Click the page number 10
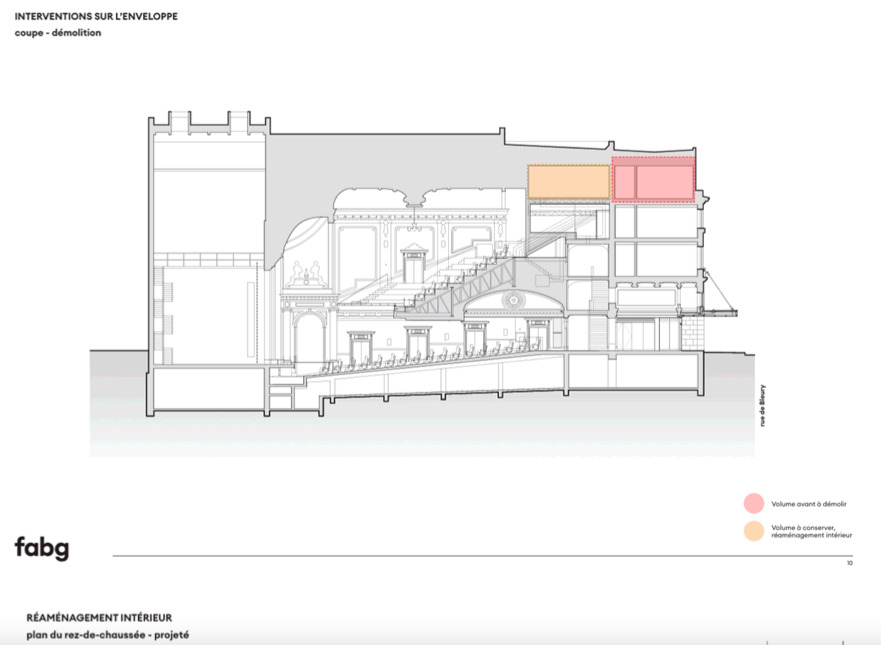The width and height of the screenshot is (881, 645). pyautogui.click(x=849, y=564)
